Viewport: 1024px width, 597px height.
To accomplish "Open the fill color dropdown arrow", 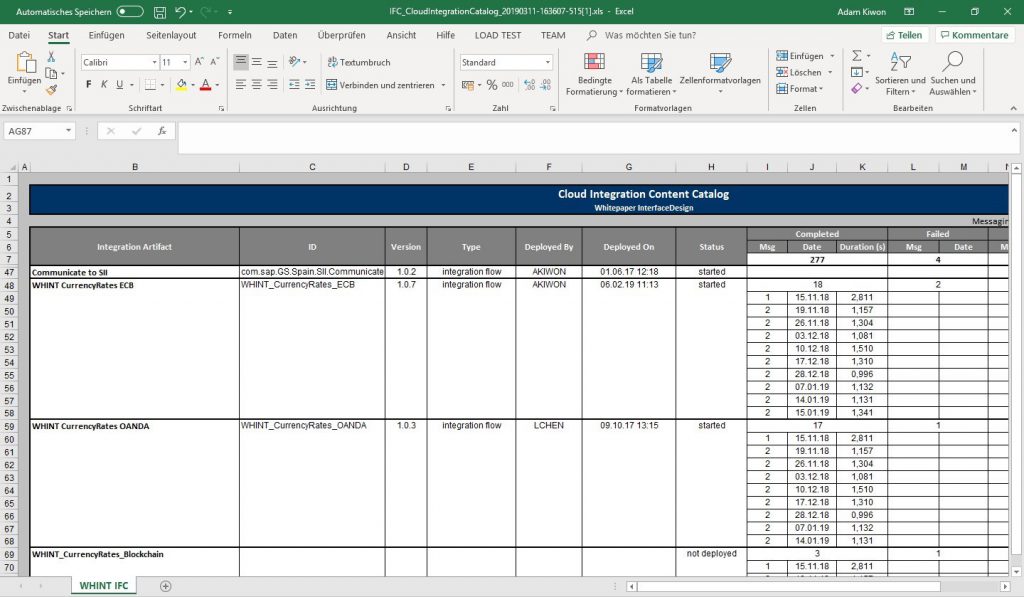I will [x=193, y=85].
